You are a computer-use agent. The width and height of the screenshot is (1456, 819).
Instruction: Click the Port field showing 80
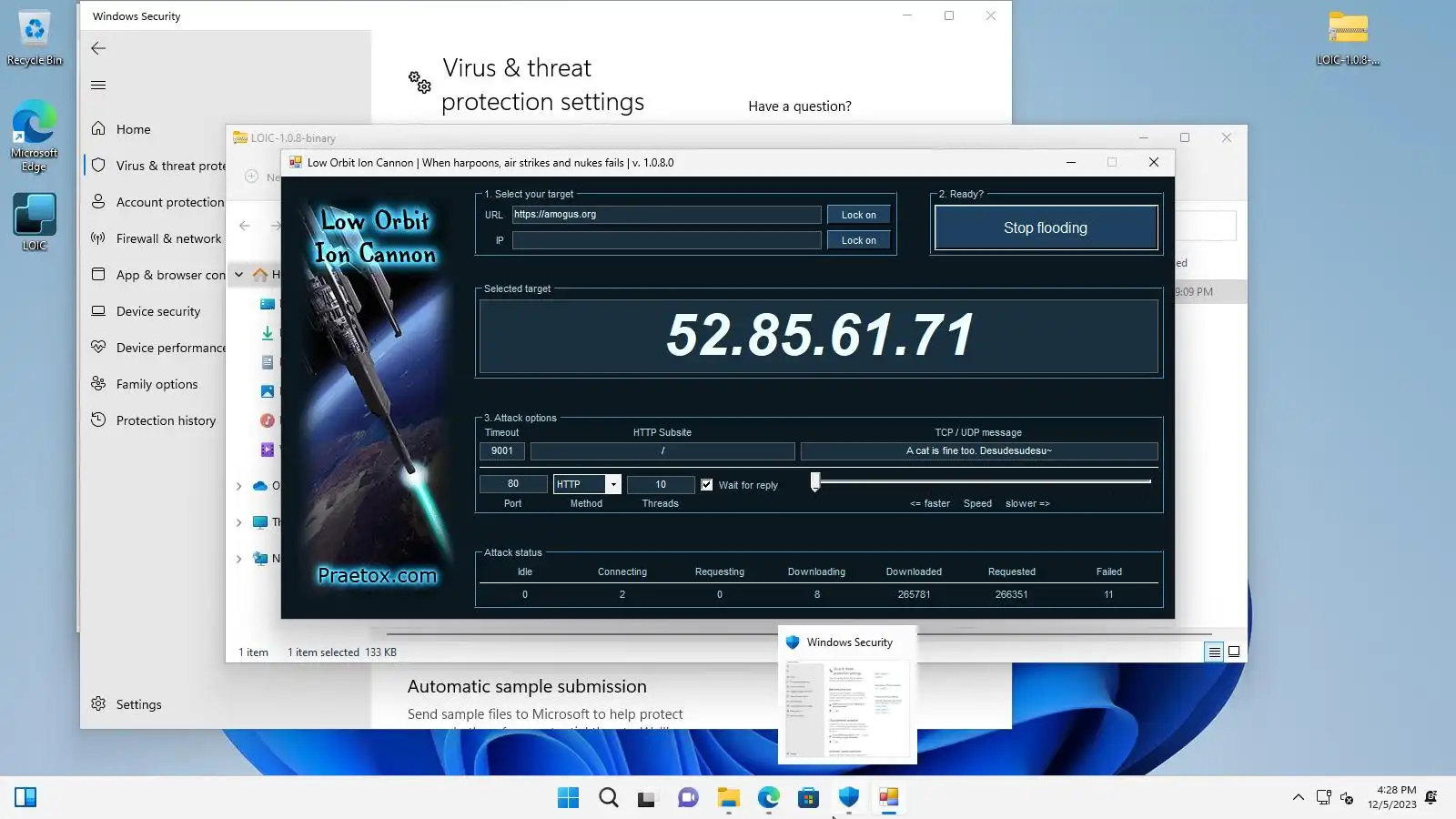click(513, 484)
